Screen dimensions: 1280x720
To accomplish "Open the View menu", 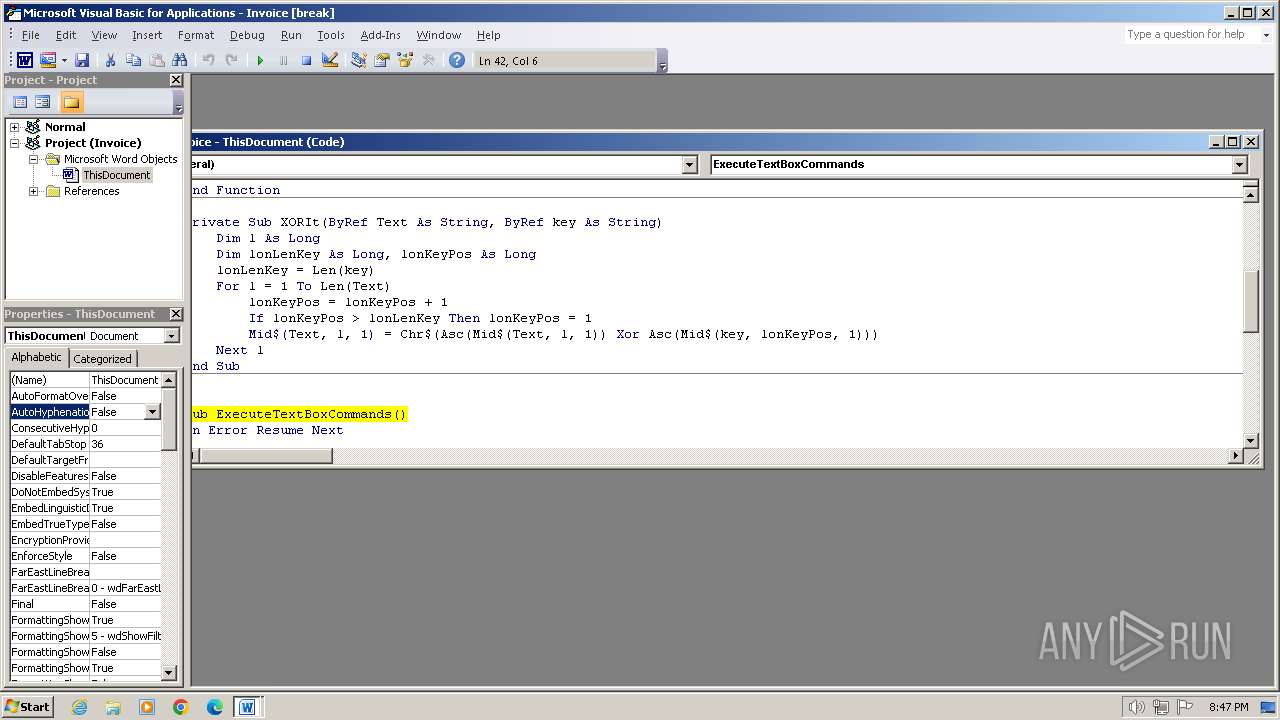I will pos(104,35).
